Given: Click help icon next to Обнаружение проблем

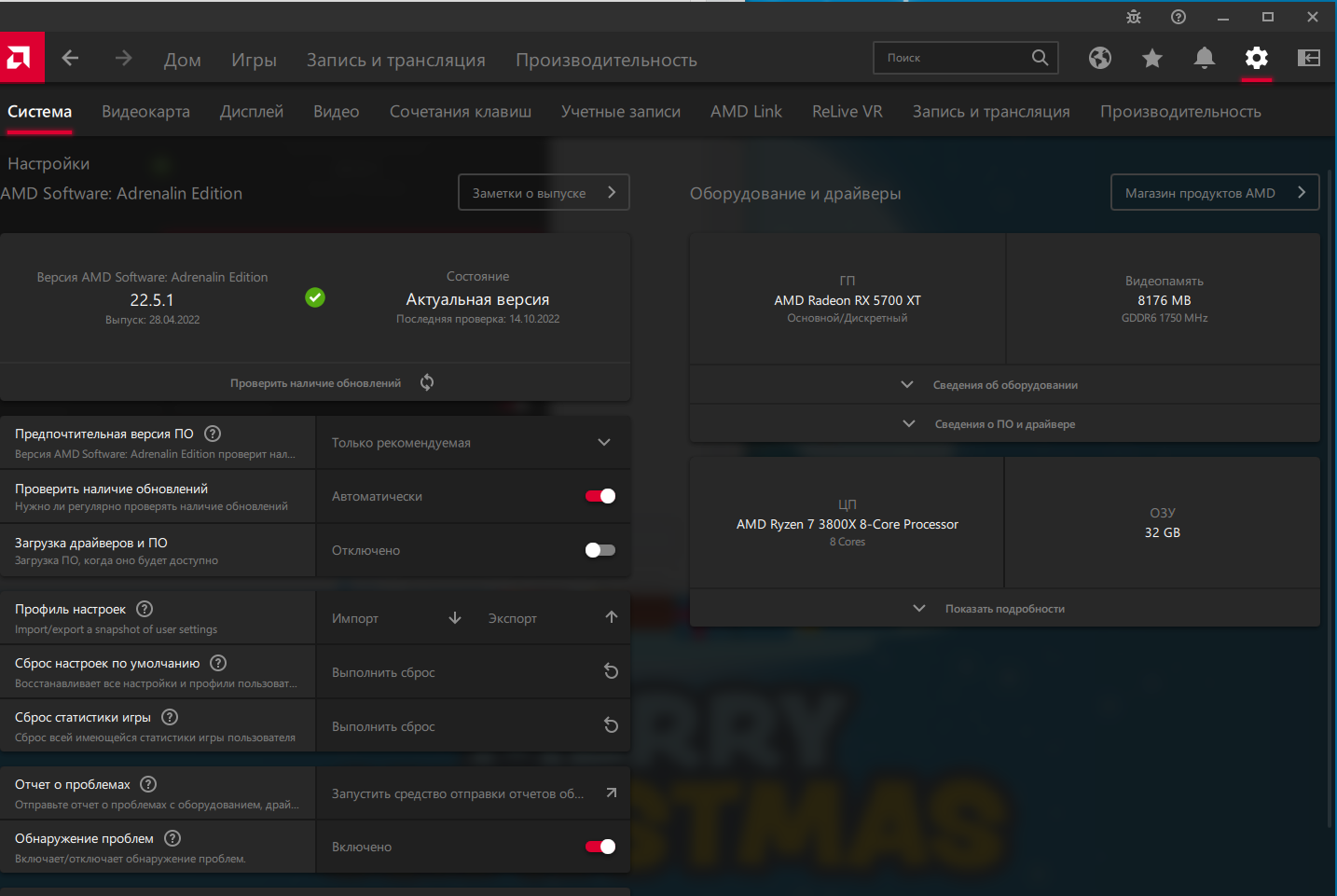Looking at the screenshot, I should tap(172, 838).
